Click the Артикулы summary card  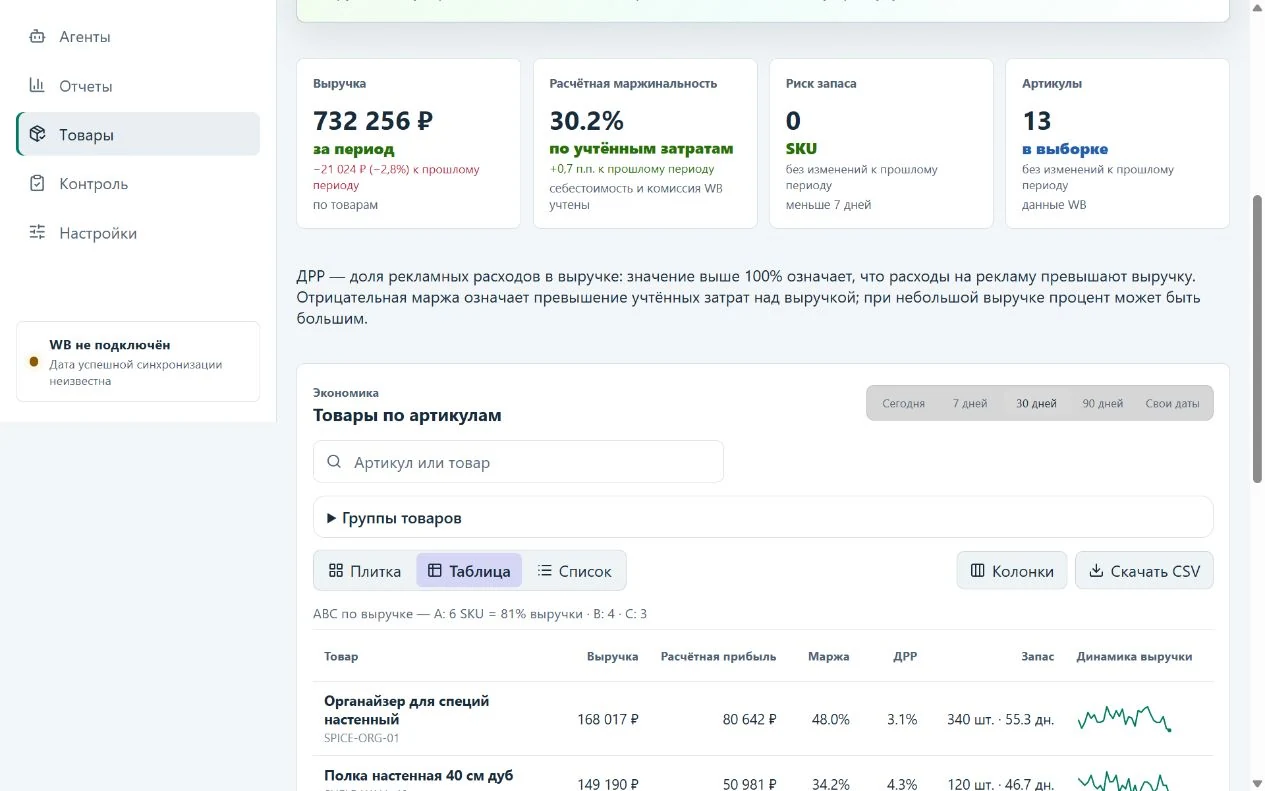tap(1117, 143)
